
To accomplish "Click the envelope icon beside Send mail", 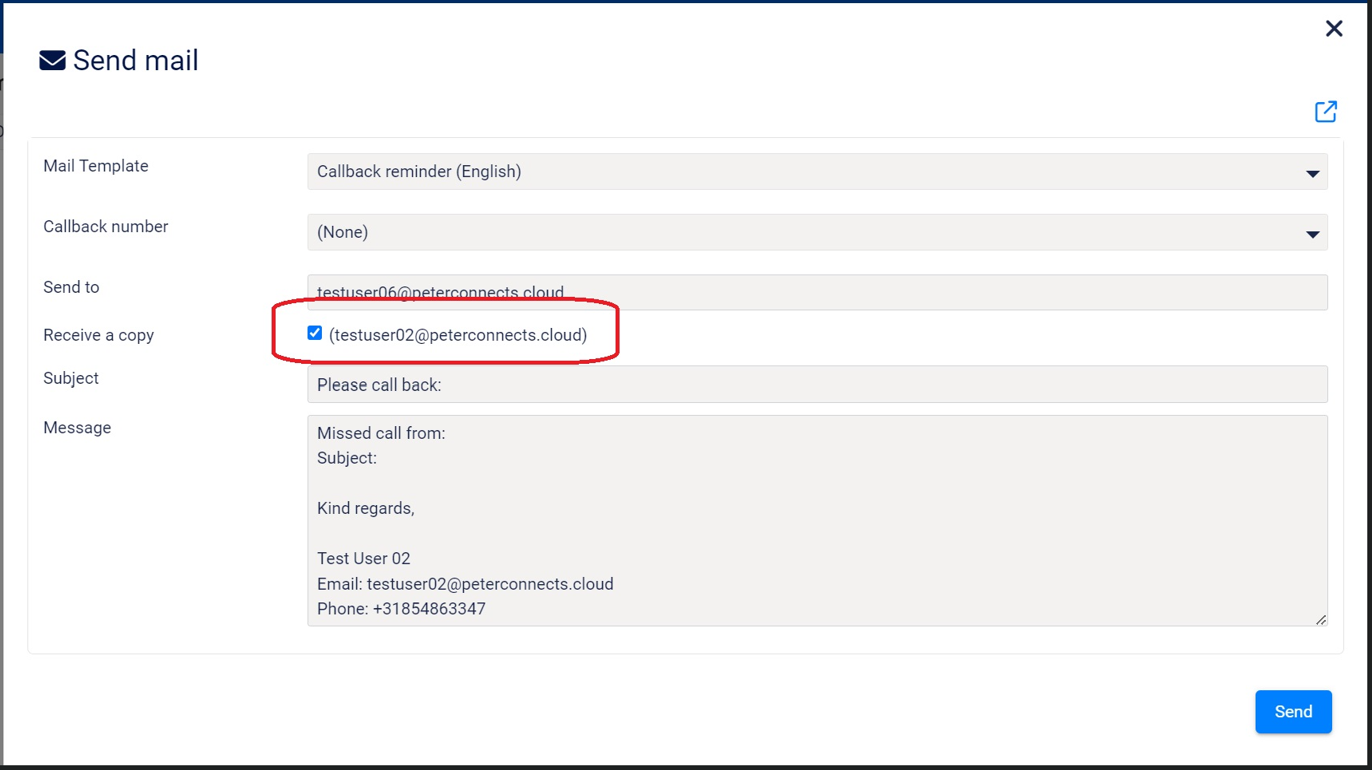I will 52,61.
